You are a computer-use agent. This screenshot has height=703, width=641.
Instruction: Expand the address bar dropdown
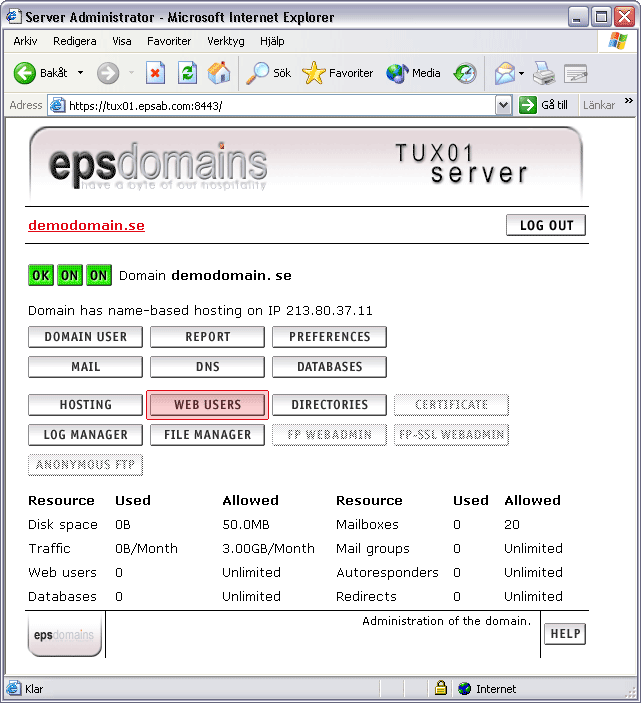pos(503,105)
